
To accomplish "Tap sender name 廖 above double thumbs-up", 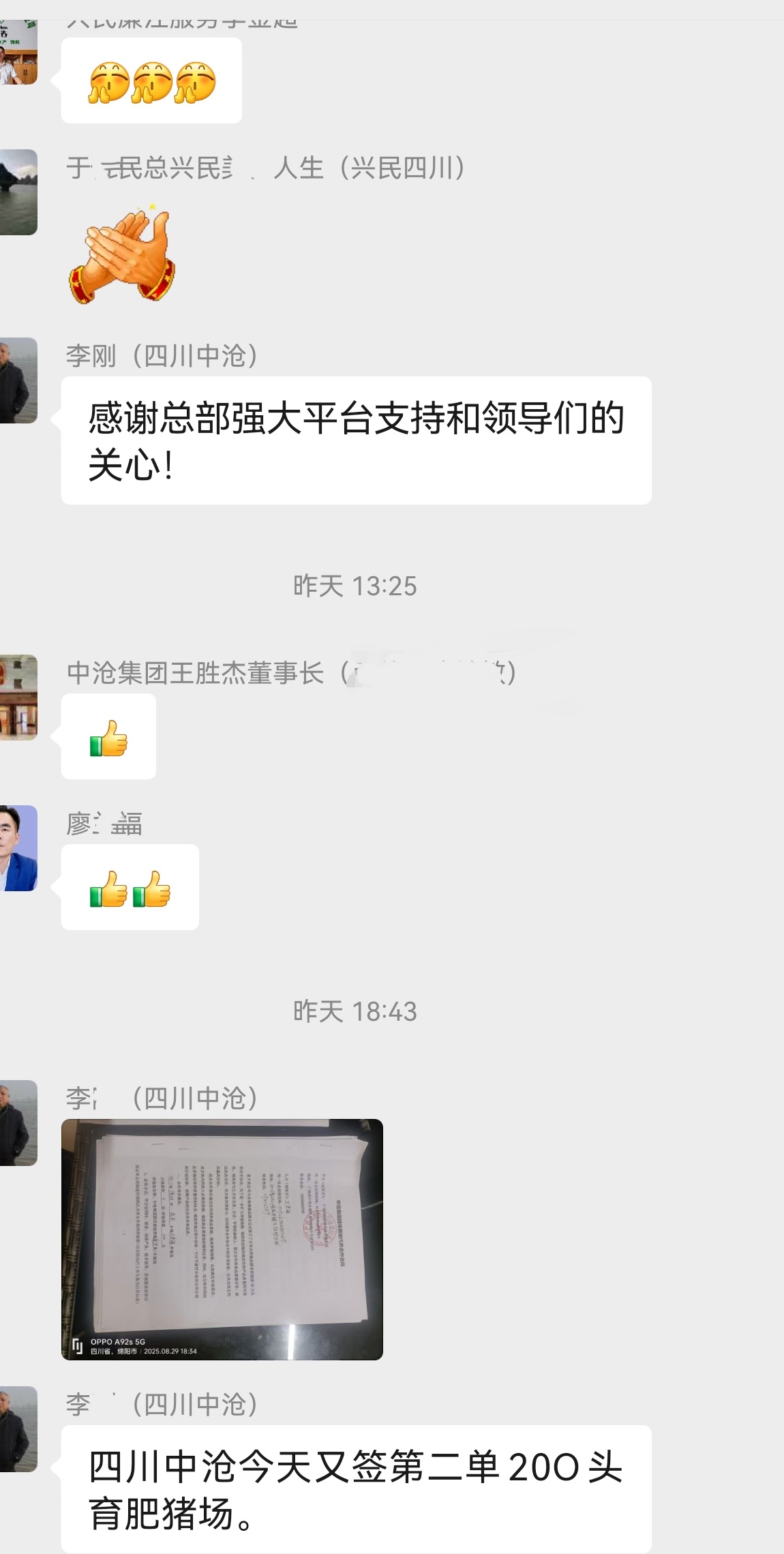I will 104,824.
